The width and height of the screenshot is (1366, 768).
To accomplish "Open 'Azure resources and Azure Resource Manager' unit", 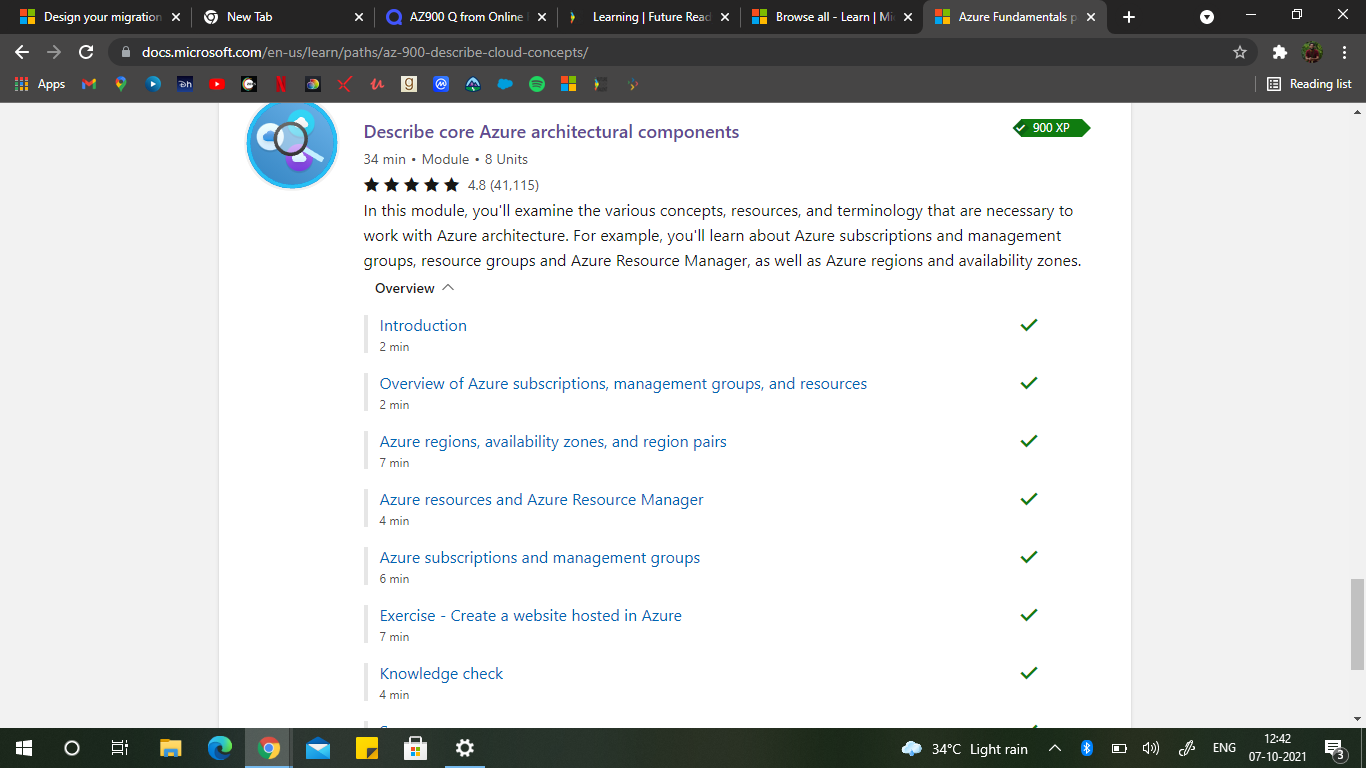I will tap(541, 500).
